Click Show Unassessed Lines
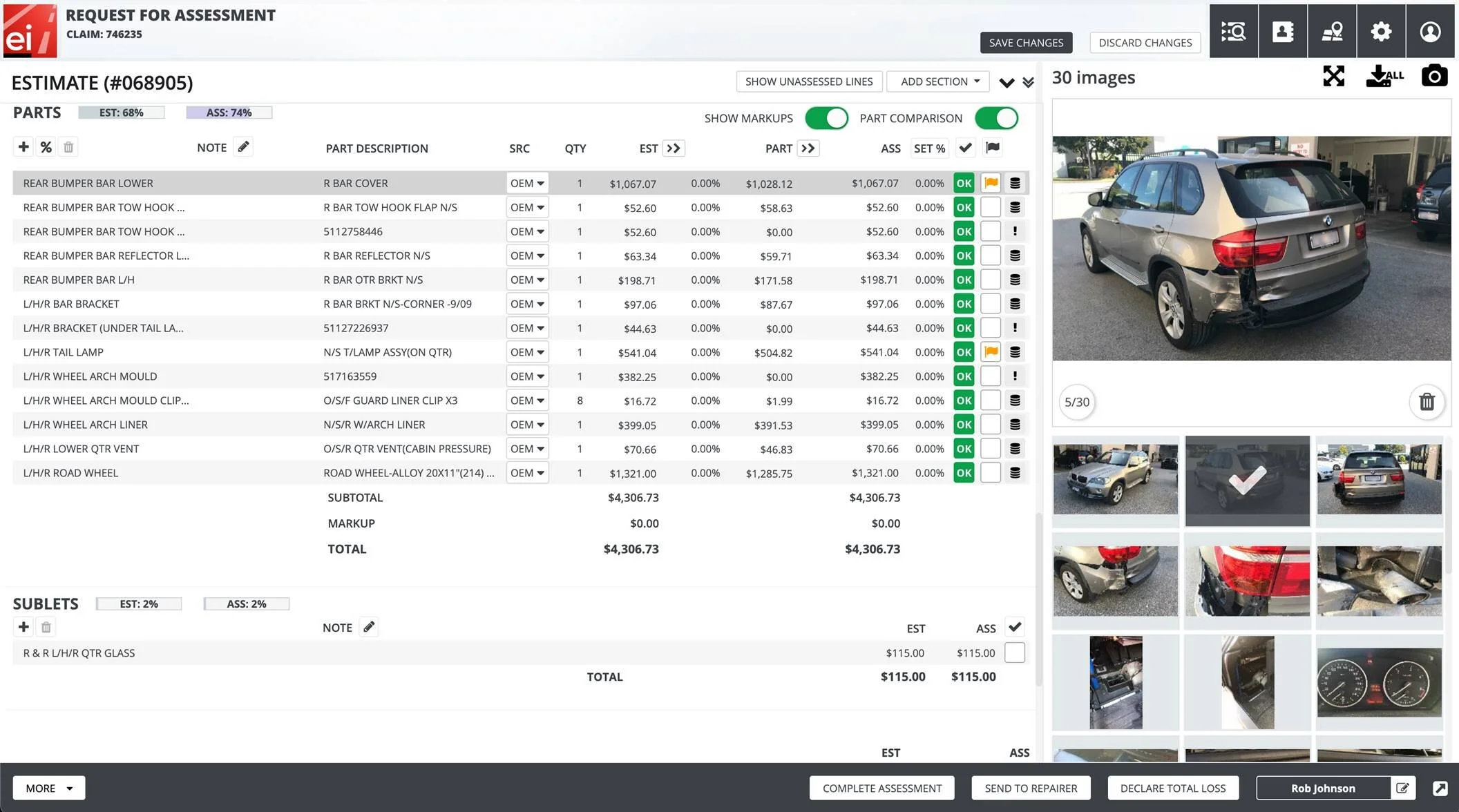 [808, 81]
